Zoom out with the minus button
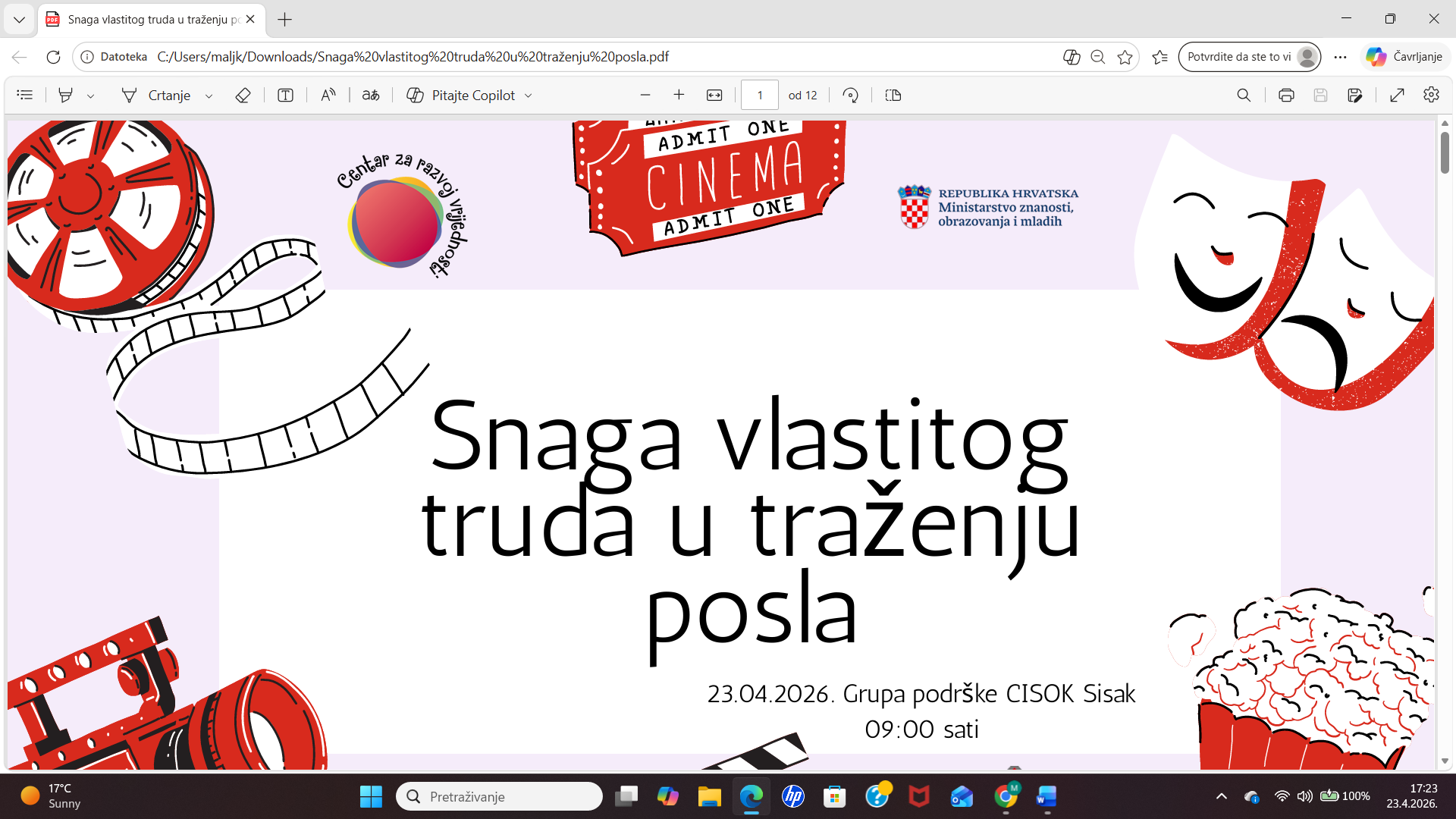This screenshot has height=819, width=1456. click(x=645, y=95)
